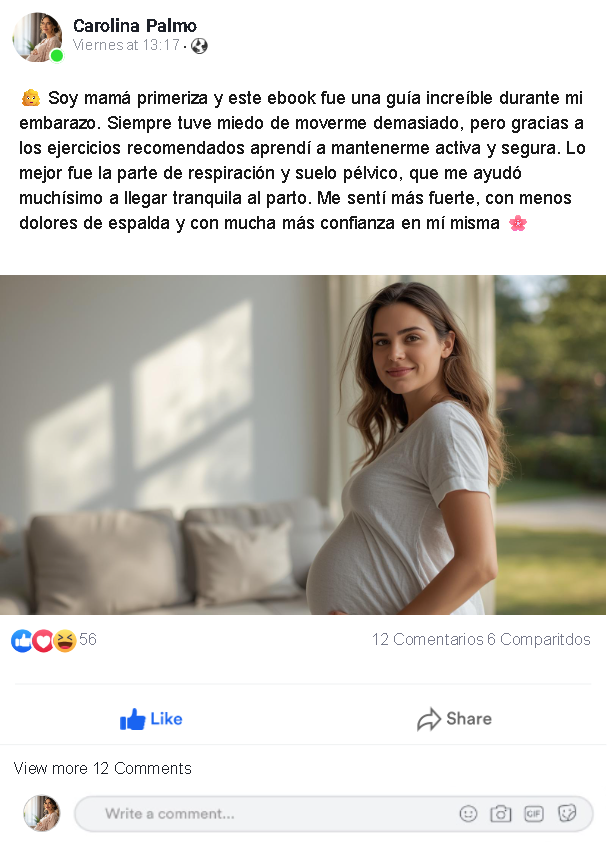Image resolution: width=607 pixels, height=842 pixels.
Task: Open the pregnant woman post photo
Action: point(303,445)
